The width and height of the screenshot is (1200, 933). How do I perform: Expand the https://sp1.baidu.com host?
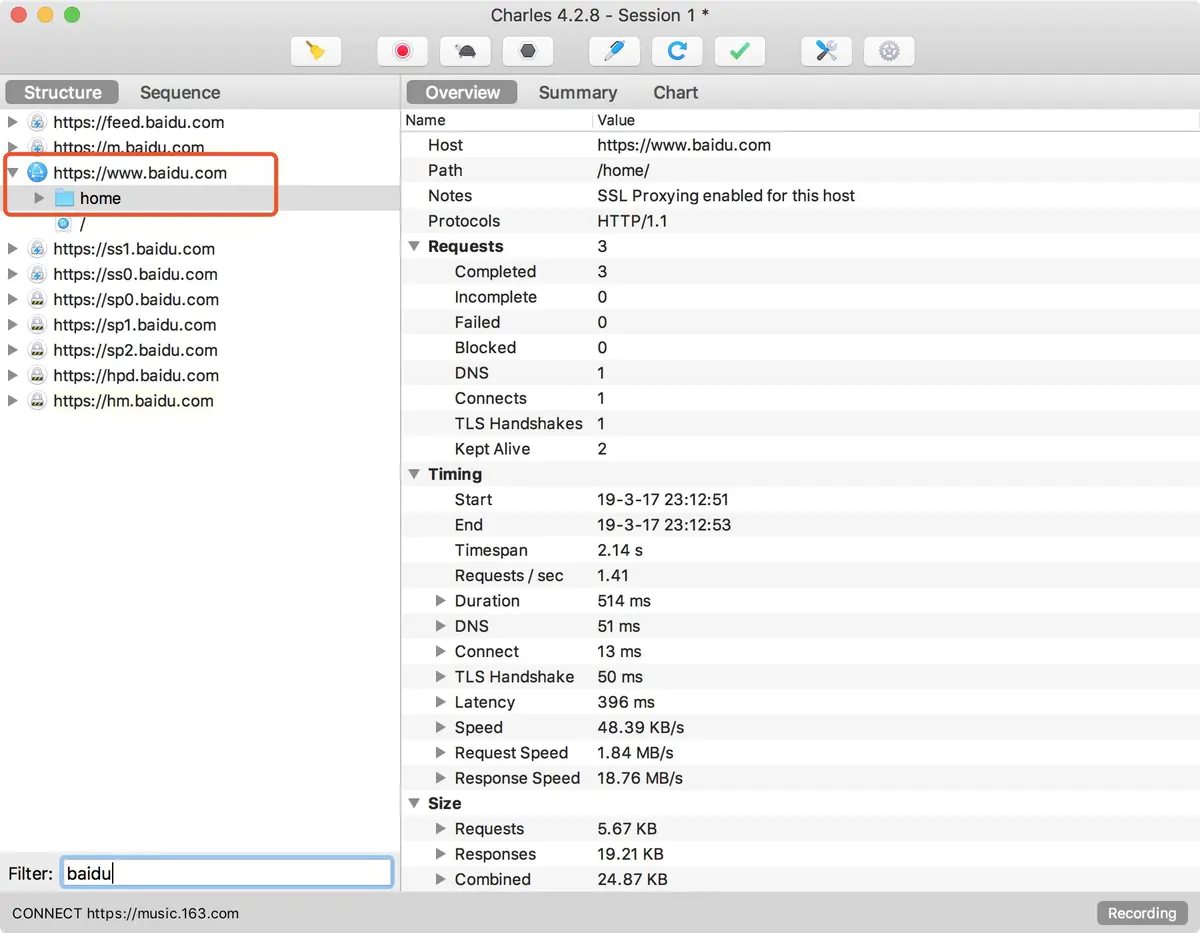(13, 325)
